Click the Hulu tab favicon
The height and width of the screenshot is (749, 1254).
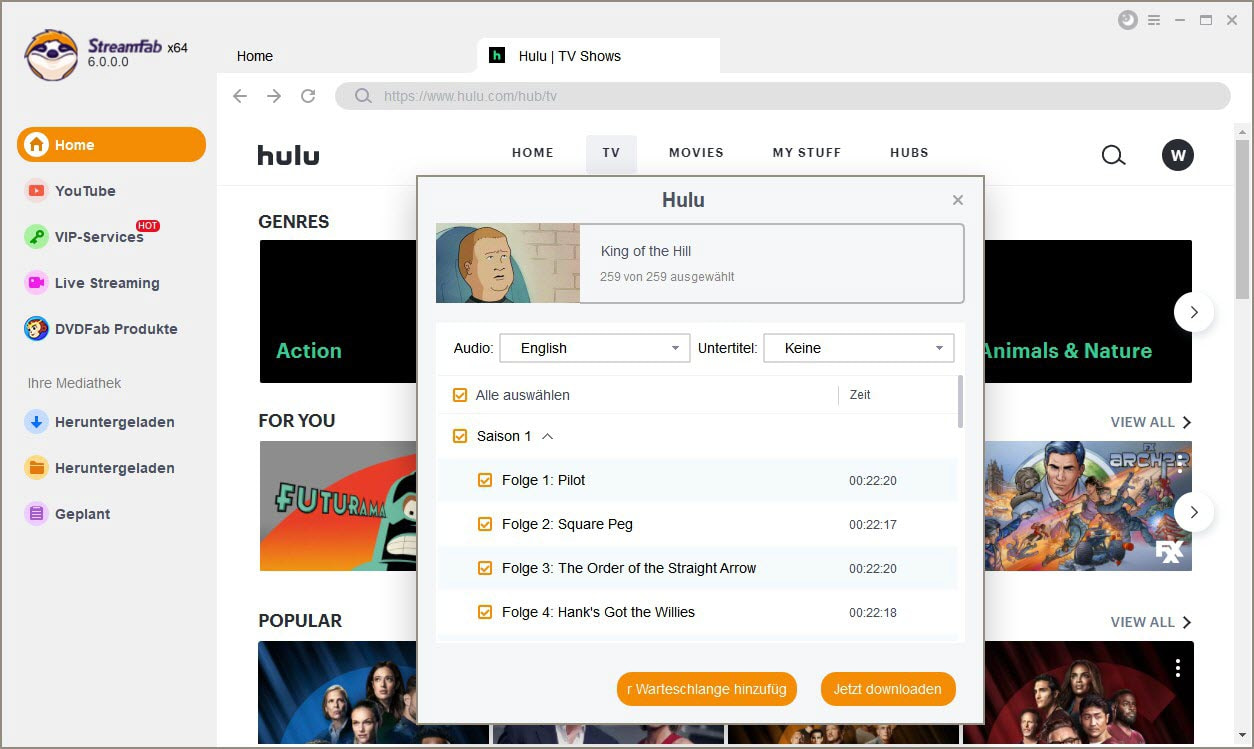[497, 55]
